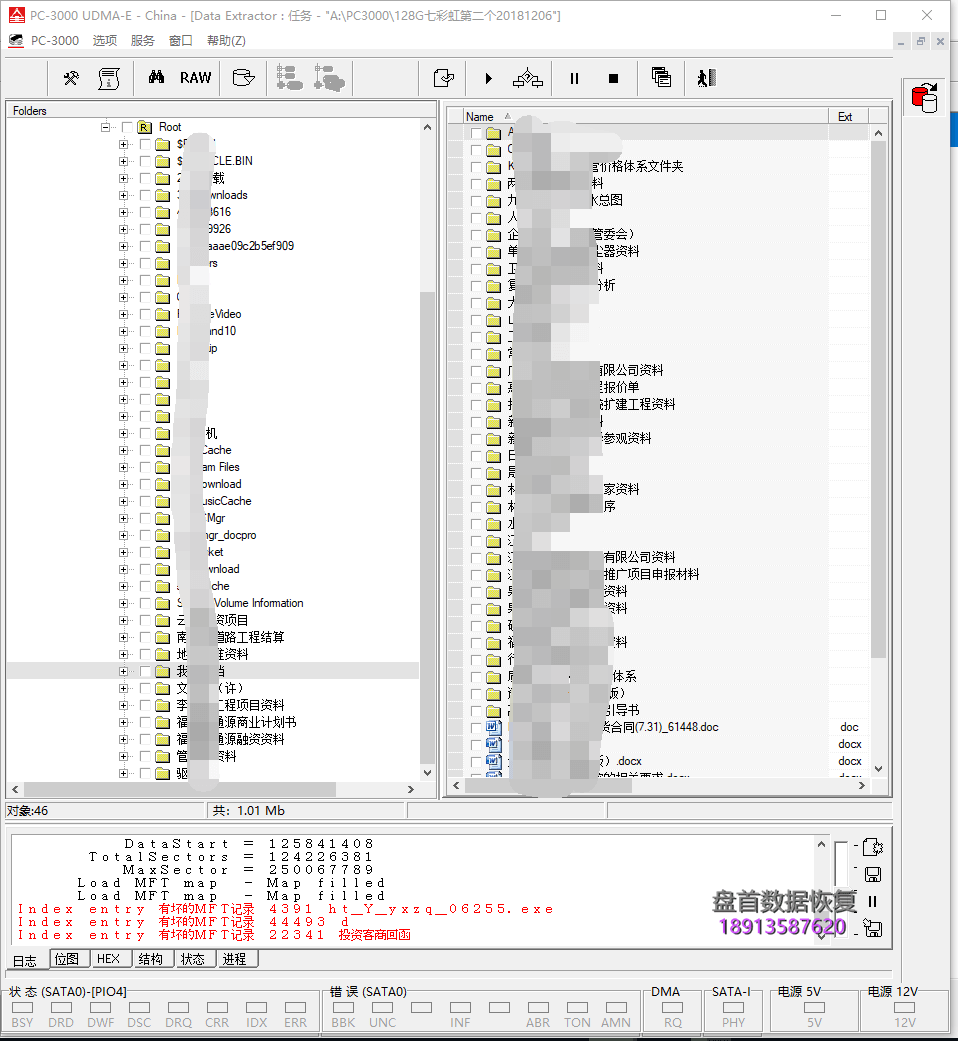Click the Stop button in toolbar
958x1041 pixels.
pos(613,78)
